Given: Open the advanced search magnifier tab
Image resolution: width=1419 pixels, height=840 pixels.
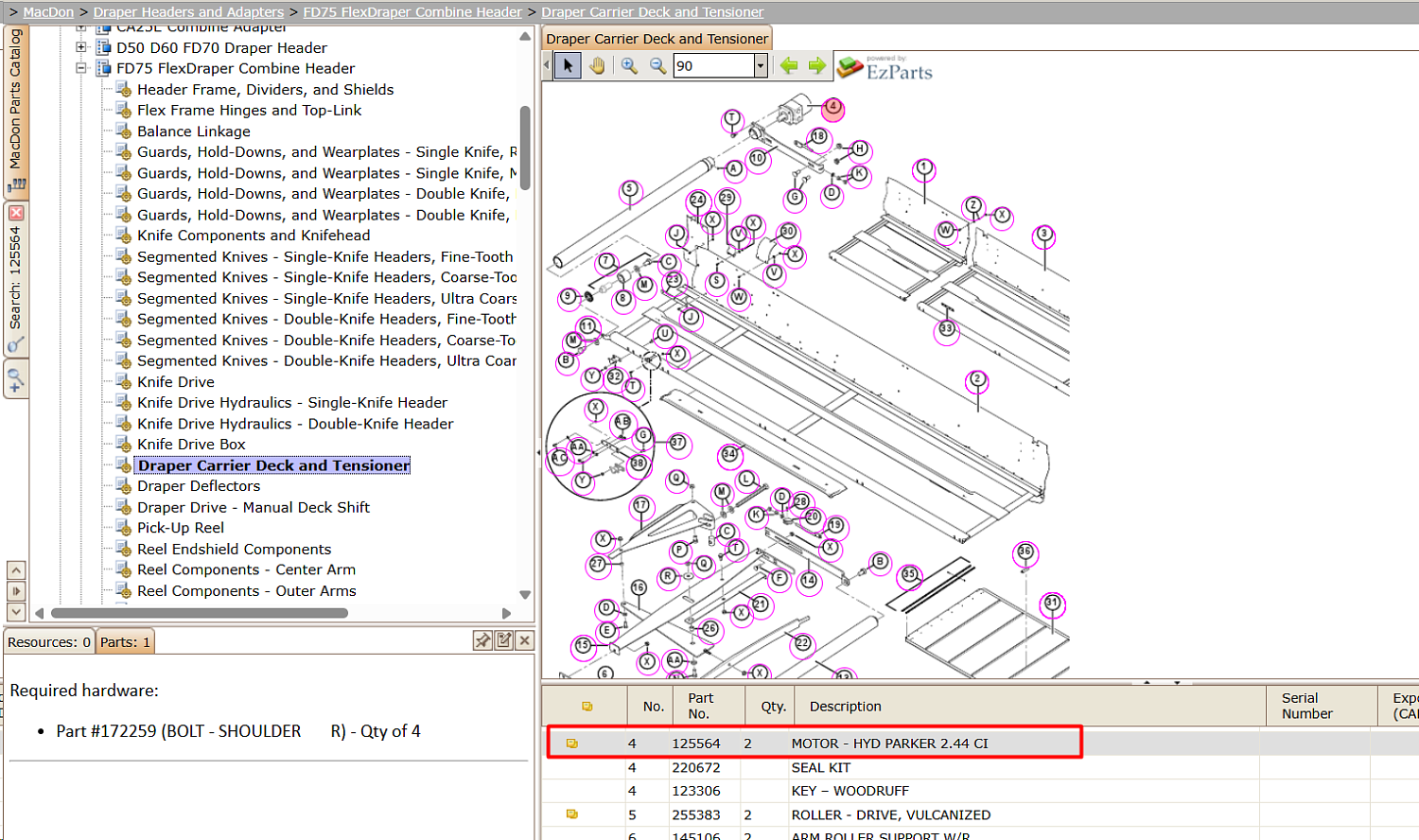Looking at the screenshot, I should pos(16,379).
